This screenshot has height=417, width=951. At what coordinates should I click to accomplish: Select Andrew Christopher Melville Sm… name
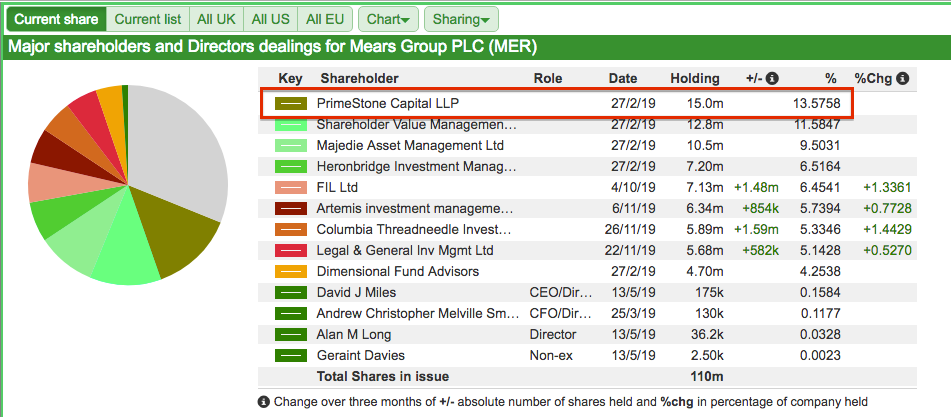418,313
